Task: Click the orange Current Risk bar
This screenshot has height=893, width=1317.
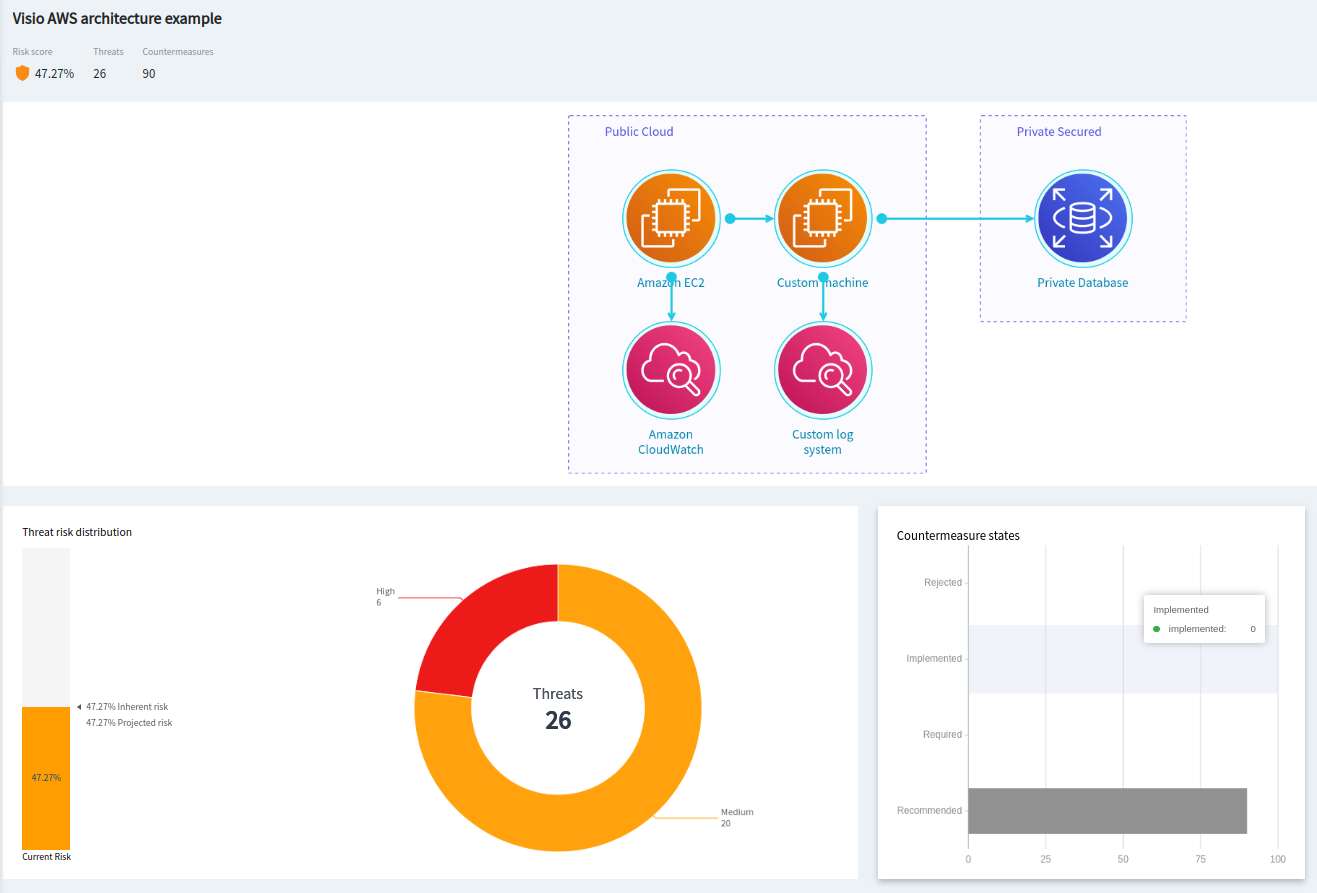Action: tap(46, 778)
